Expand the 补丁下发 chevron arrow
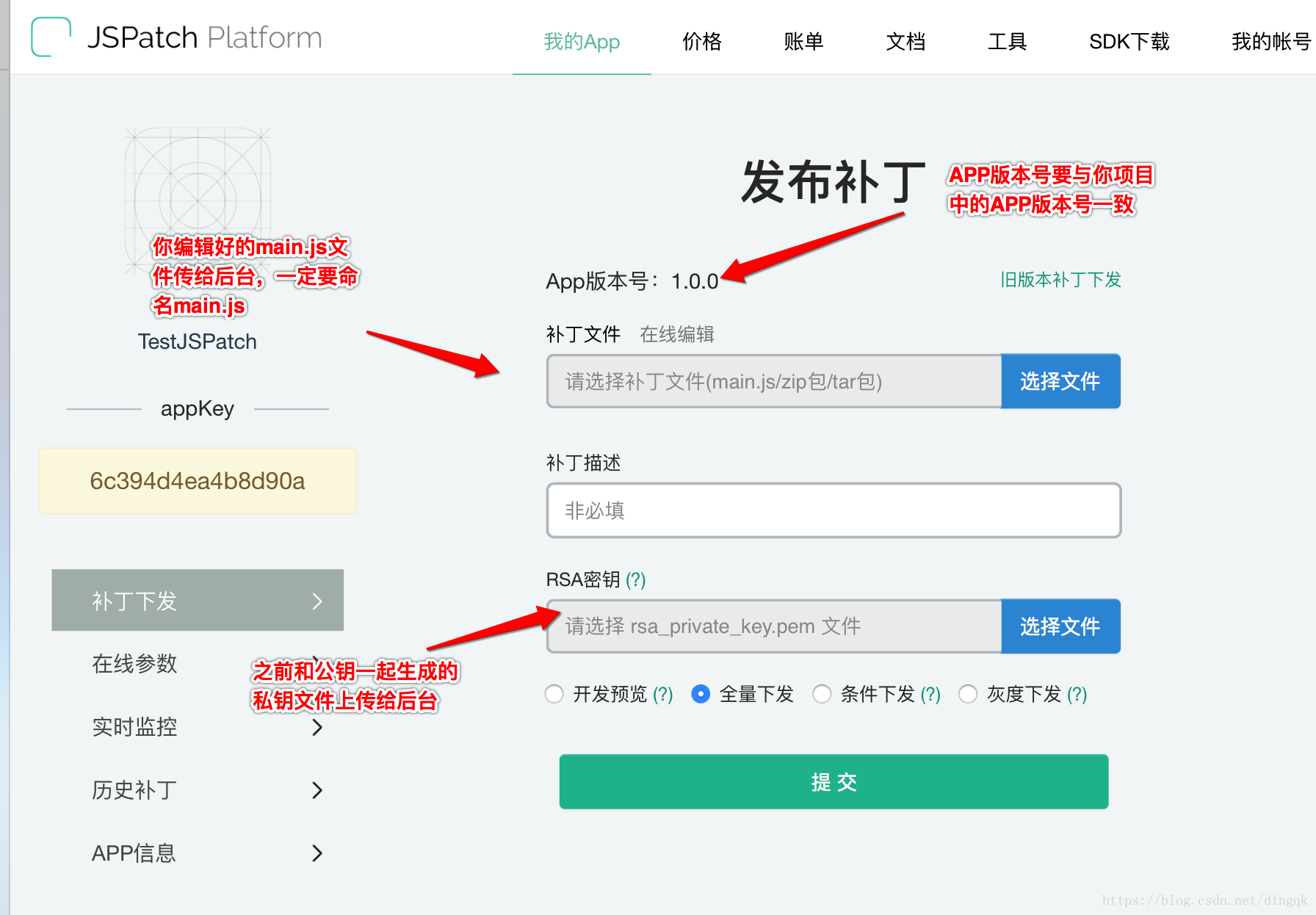 [317, 601]
